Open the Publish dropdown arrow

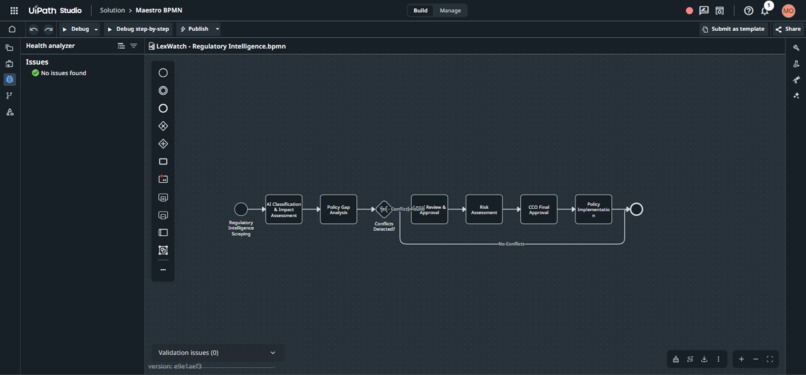point(217,29)
